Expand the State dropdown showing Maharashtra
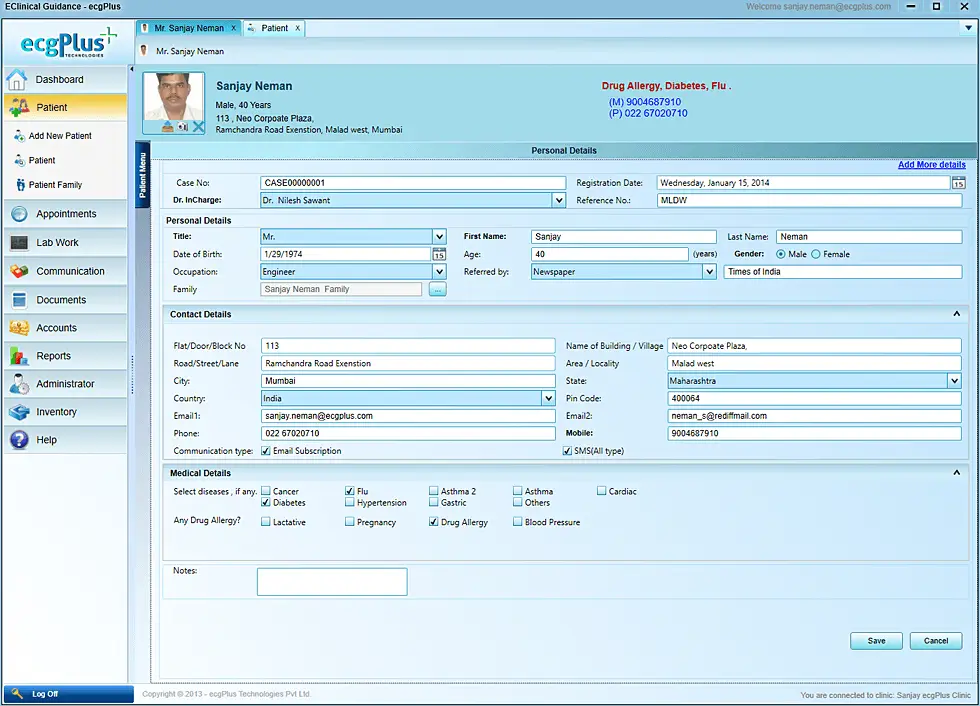Screen dimensions: 980x706 coord(955,380)
